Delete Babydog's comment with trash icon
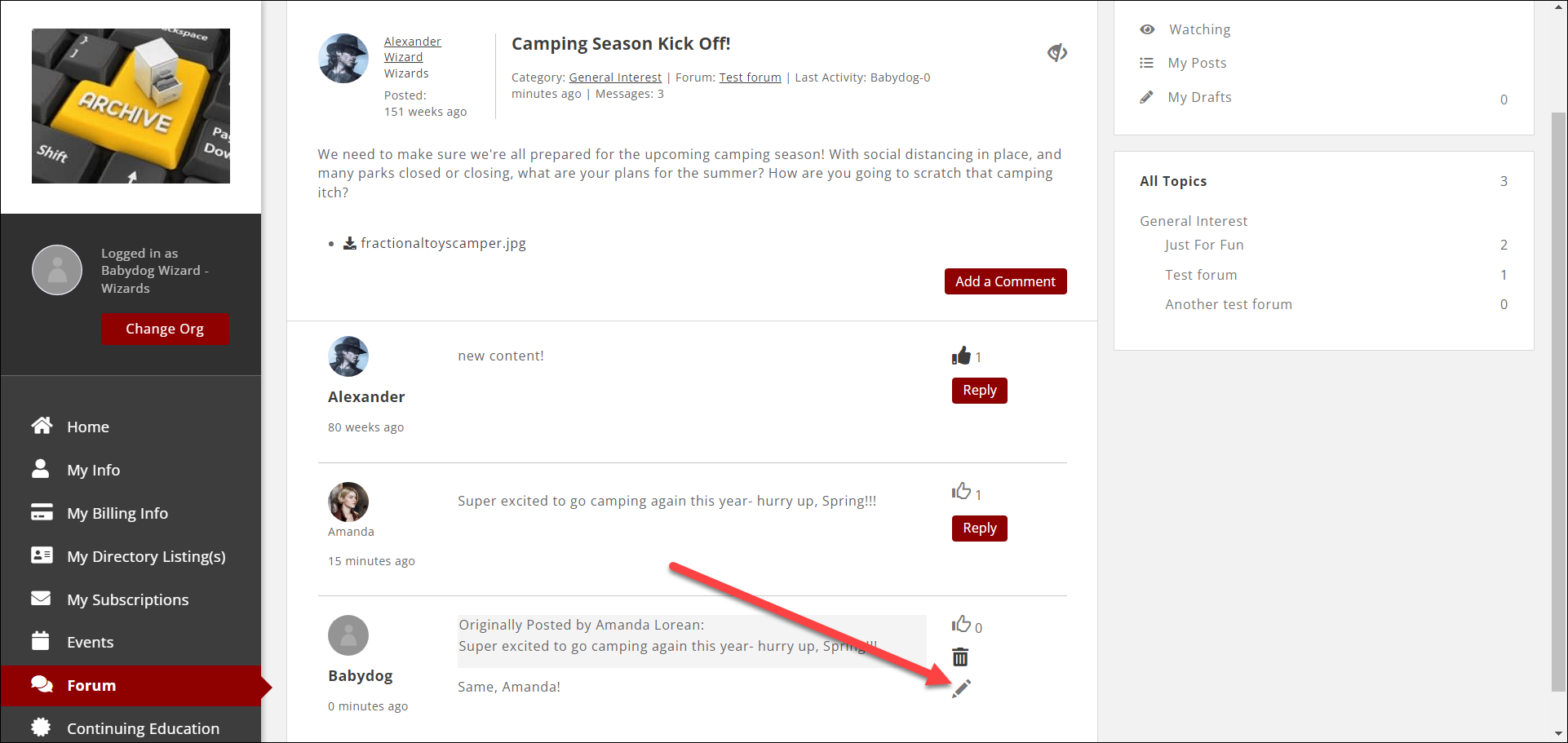1568x743 pixels. click(960, 657)
